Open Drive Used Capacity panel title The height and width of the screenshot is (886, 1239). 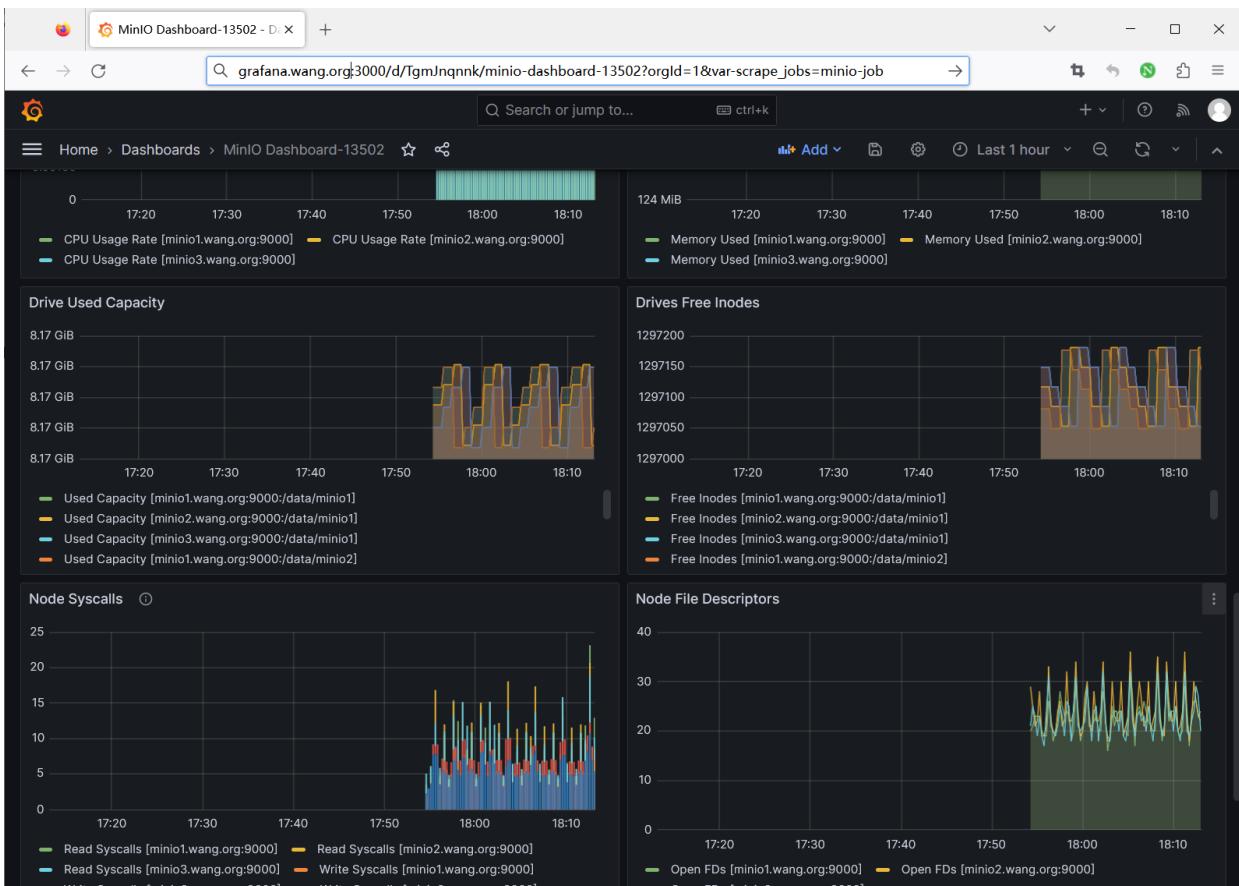pos(96,303)
